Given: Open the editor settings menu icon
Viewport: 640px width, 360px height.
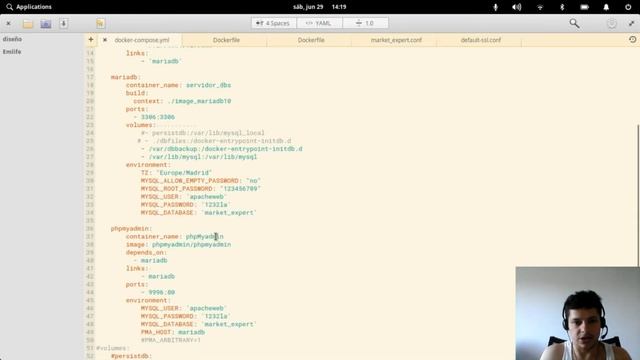Looking at the screenshot, I should click(611, 24).
